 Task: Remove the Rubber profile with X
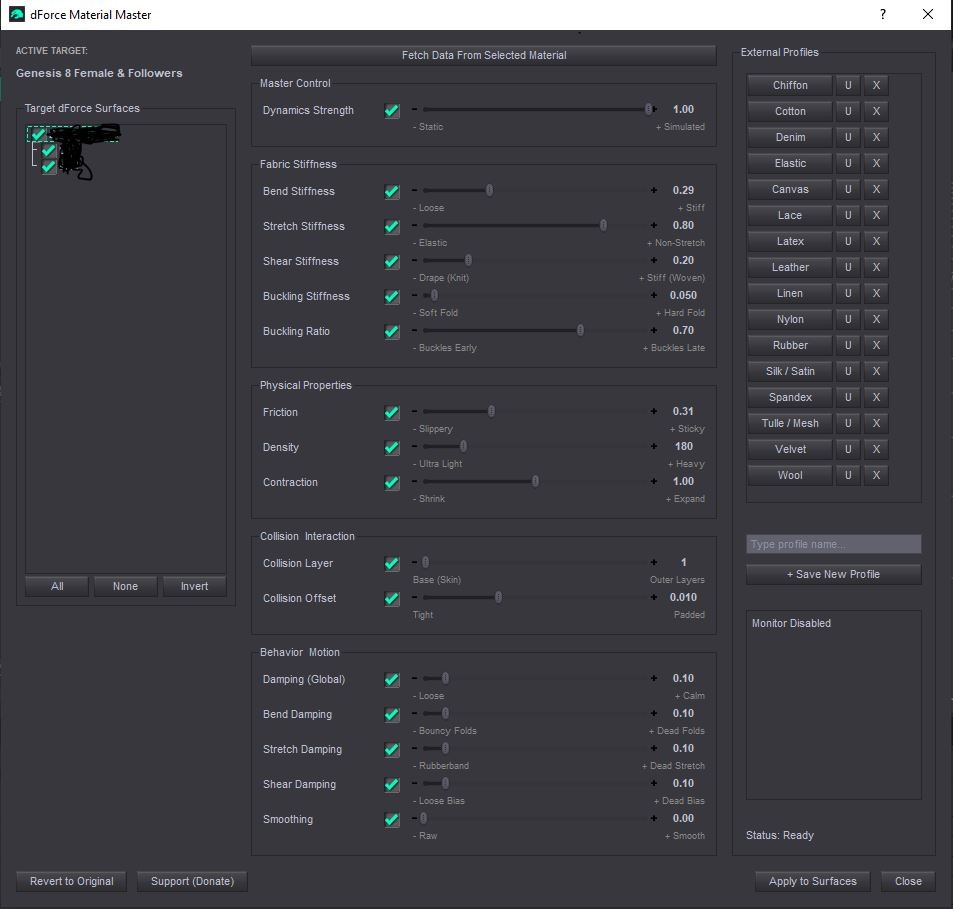(876, 345)
